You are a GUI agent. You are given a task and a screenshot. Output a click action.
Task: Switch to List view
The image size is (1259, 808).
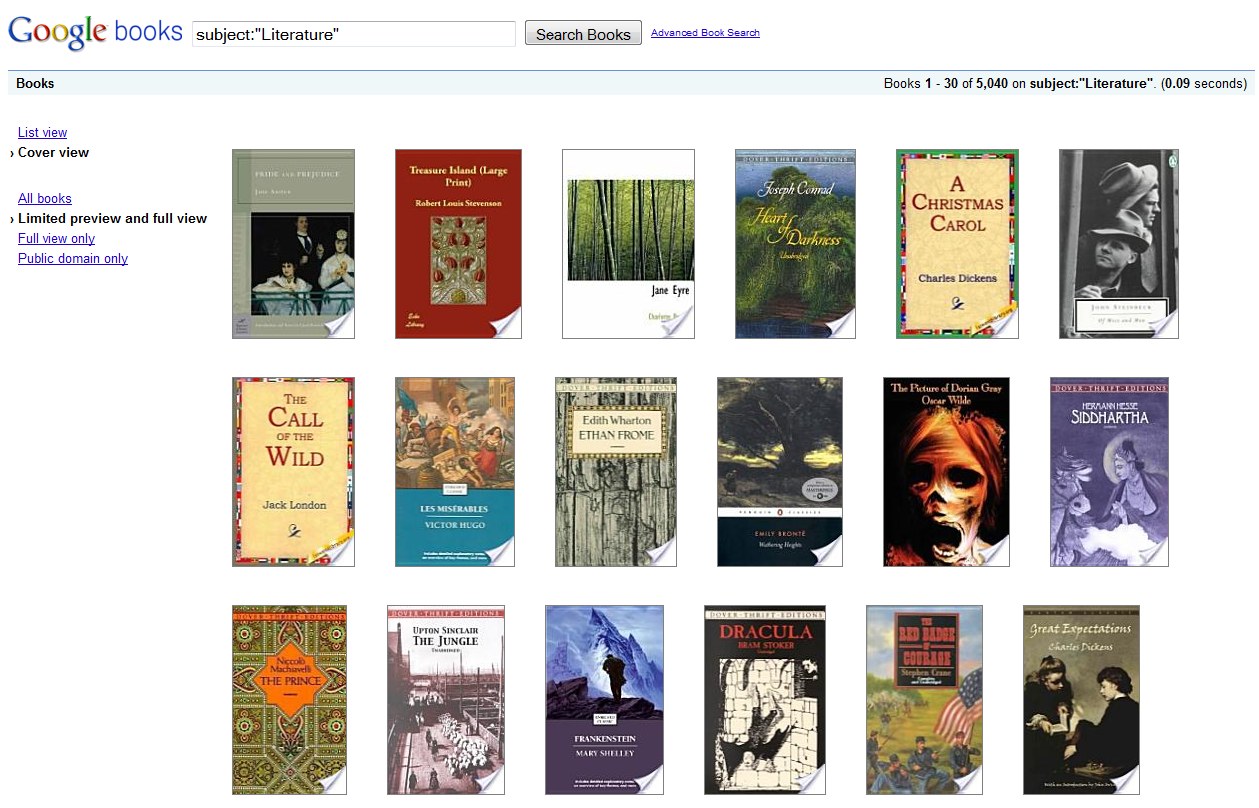click(x=42, y=132)
